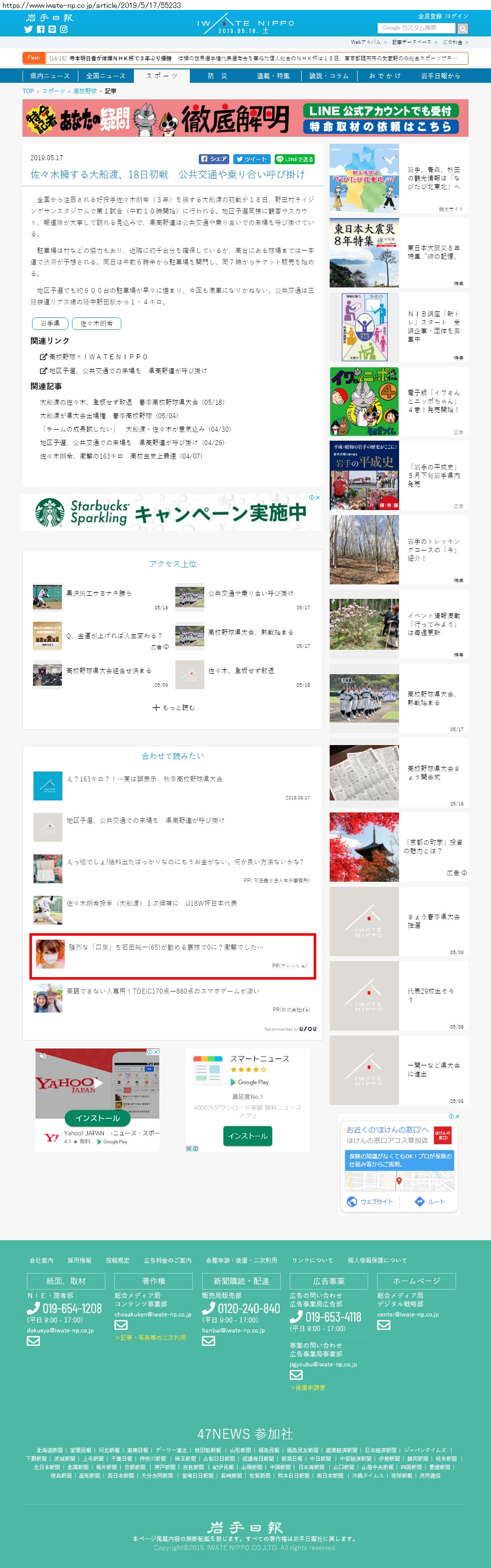
Task: Click the 岩手県 tag
Action: [x=50, y=324]
